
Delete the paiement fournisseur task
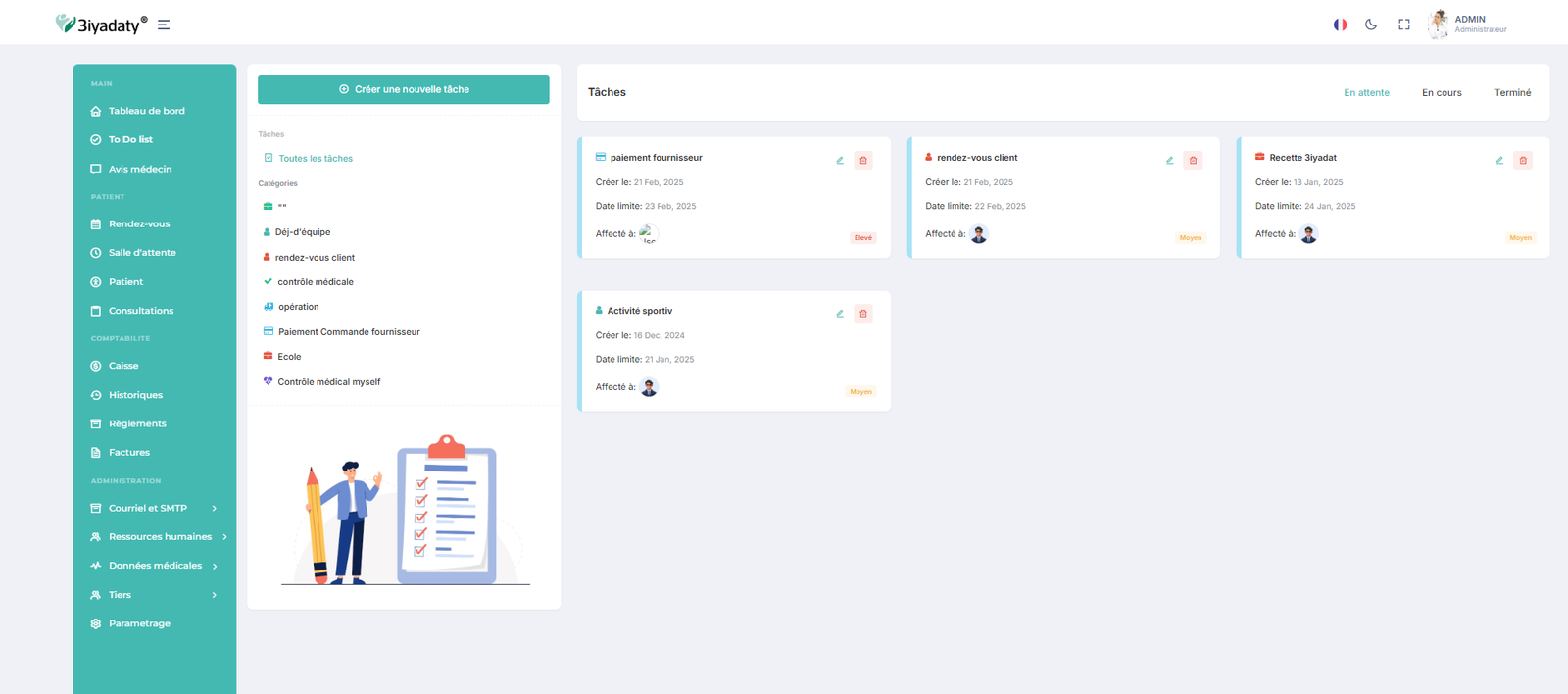pos(863,161)
